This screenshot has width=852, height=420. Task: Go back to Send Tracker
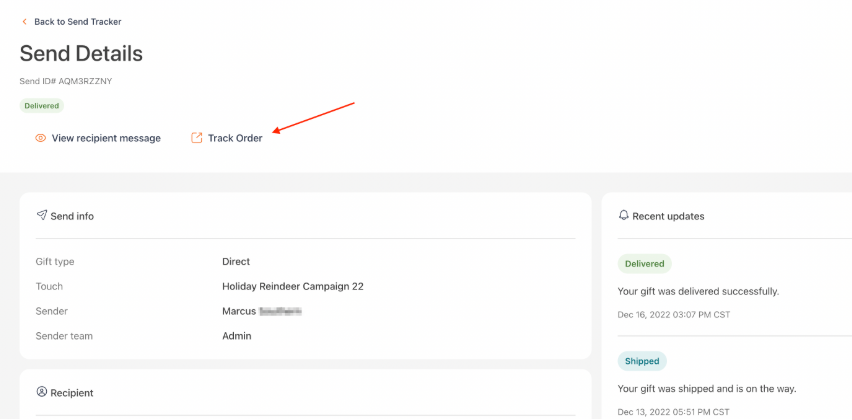(x=78, y=22)
